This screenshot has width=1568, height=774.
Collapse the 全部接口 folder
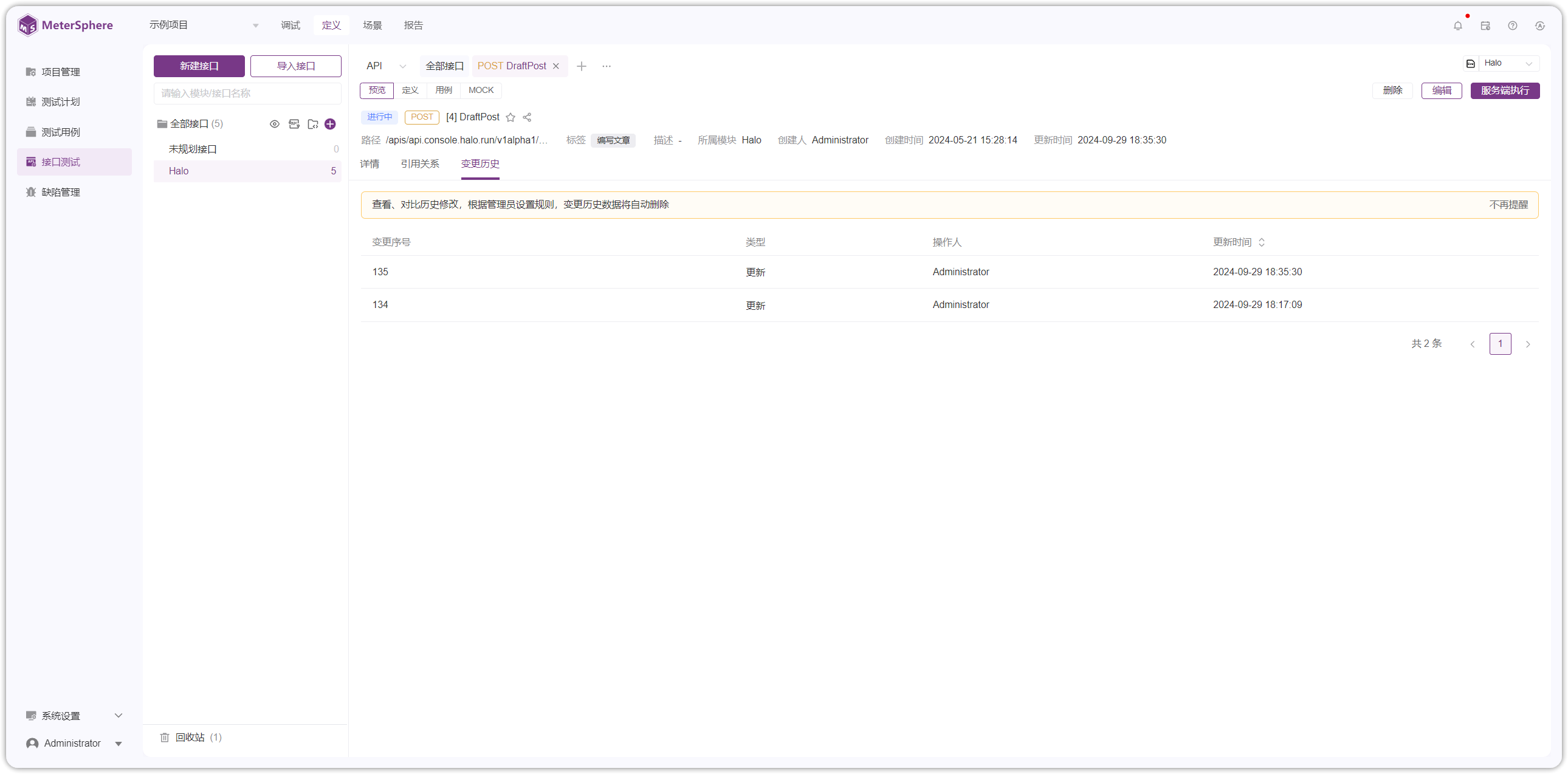click(162, 124)
